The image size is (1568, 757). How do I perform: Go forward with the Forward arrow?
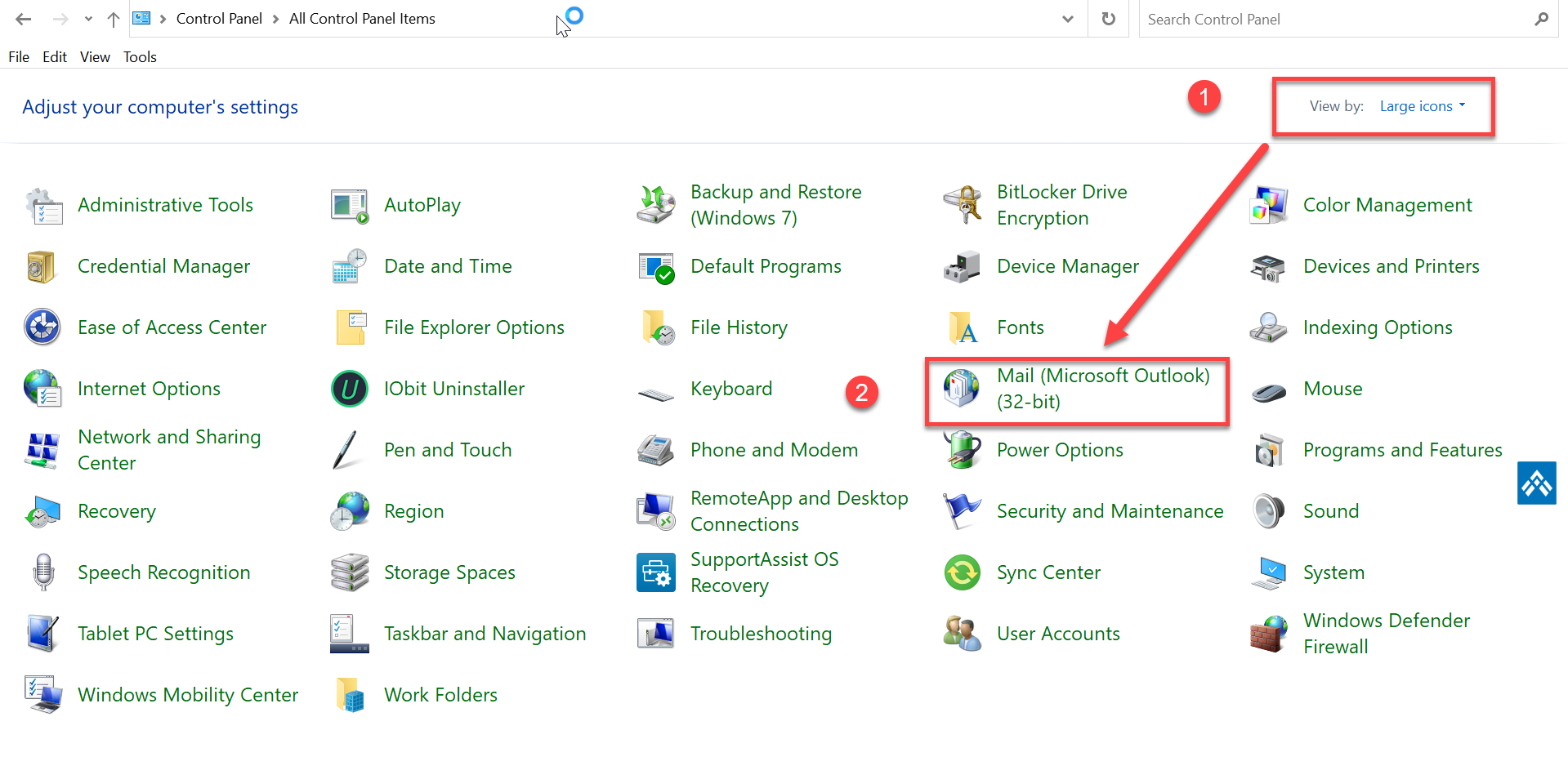click(x=60, y=19)
